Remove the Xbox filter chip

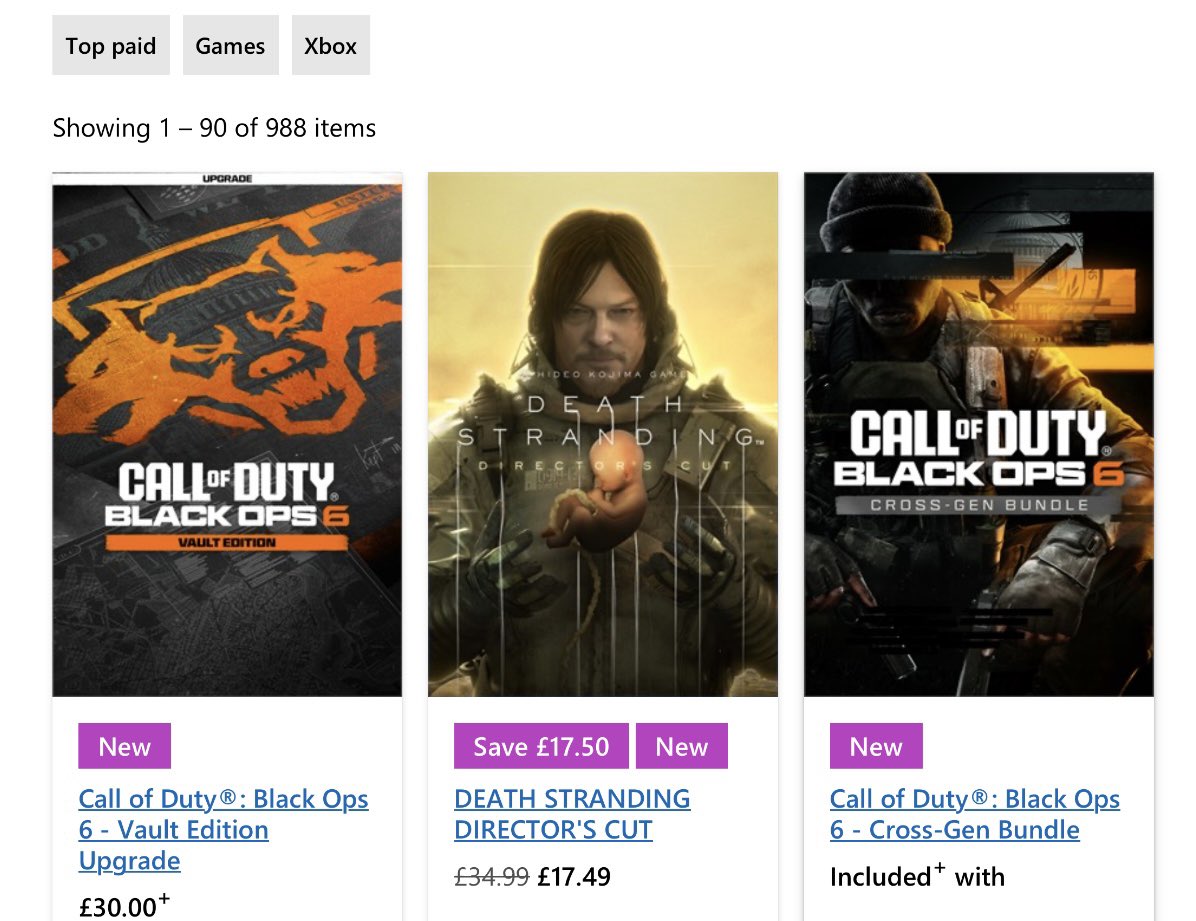tap(330, 45)
